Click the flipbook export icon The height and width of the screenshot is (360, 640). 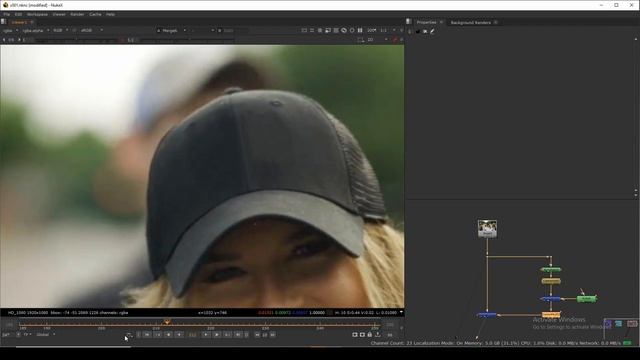[x=378, y=335]
